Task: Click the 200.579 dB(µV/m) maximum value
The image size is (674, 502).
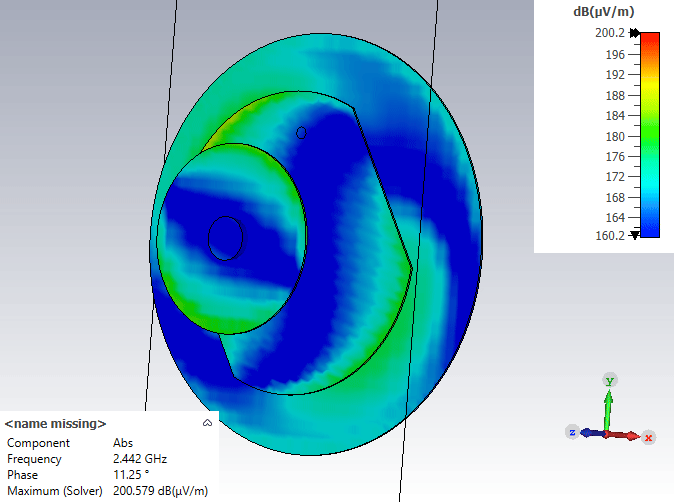Action: pyautogui.click(x=160, y=491)
